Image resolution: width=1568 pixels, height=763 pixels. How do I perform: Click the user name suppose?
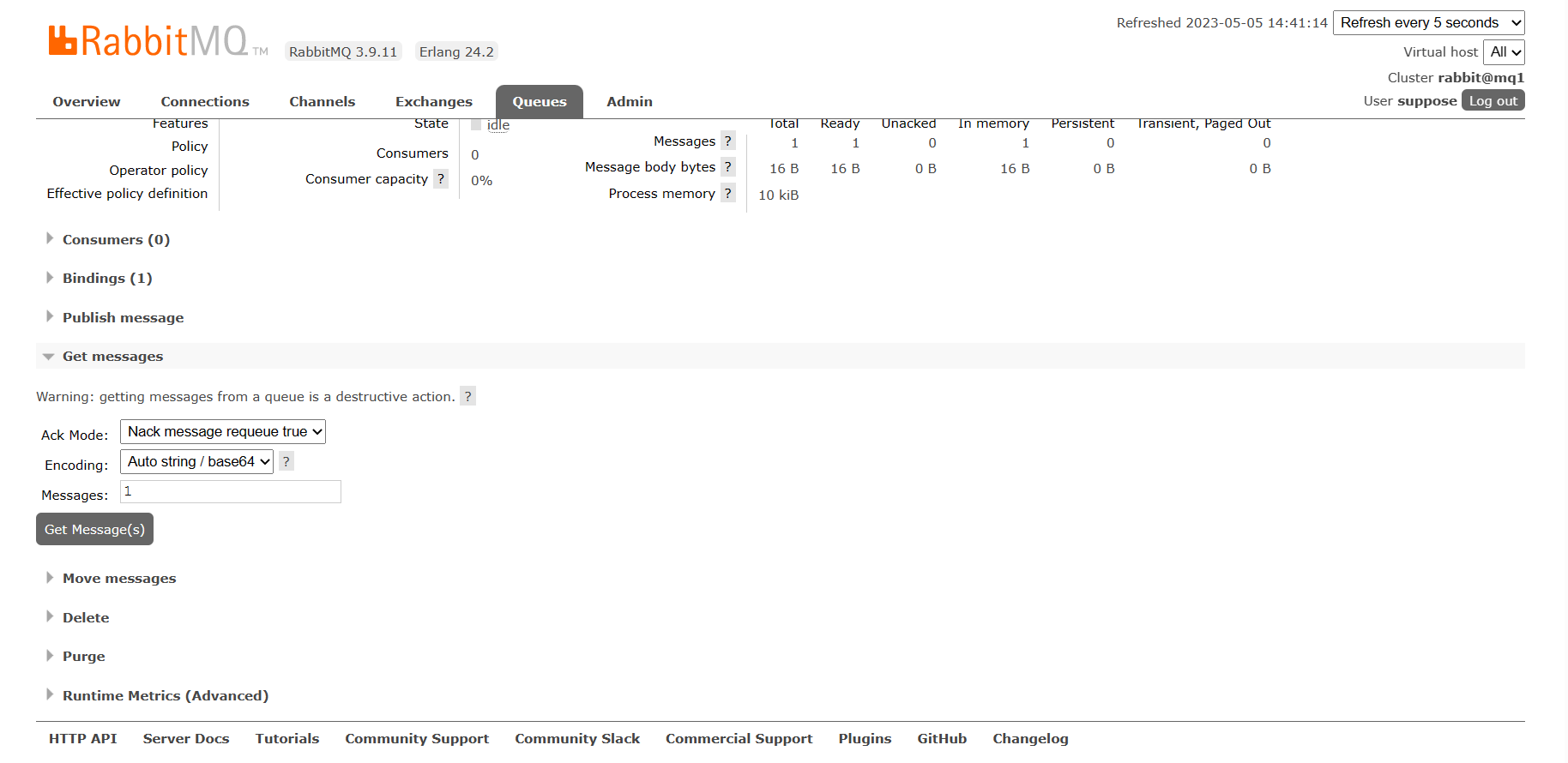(1427, 100)
